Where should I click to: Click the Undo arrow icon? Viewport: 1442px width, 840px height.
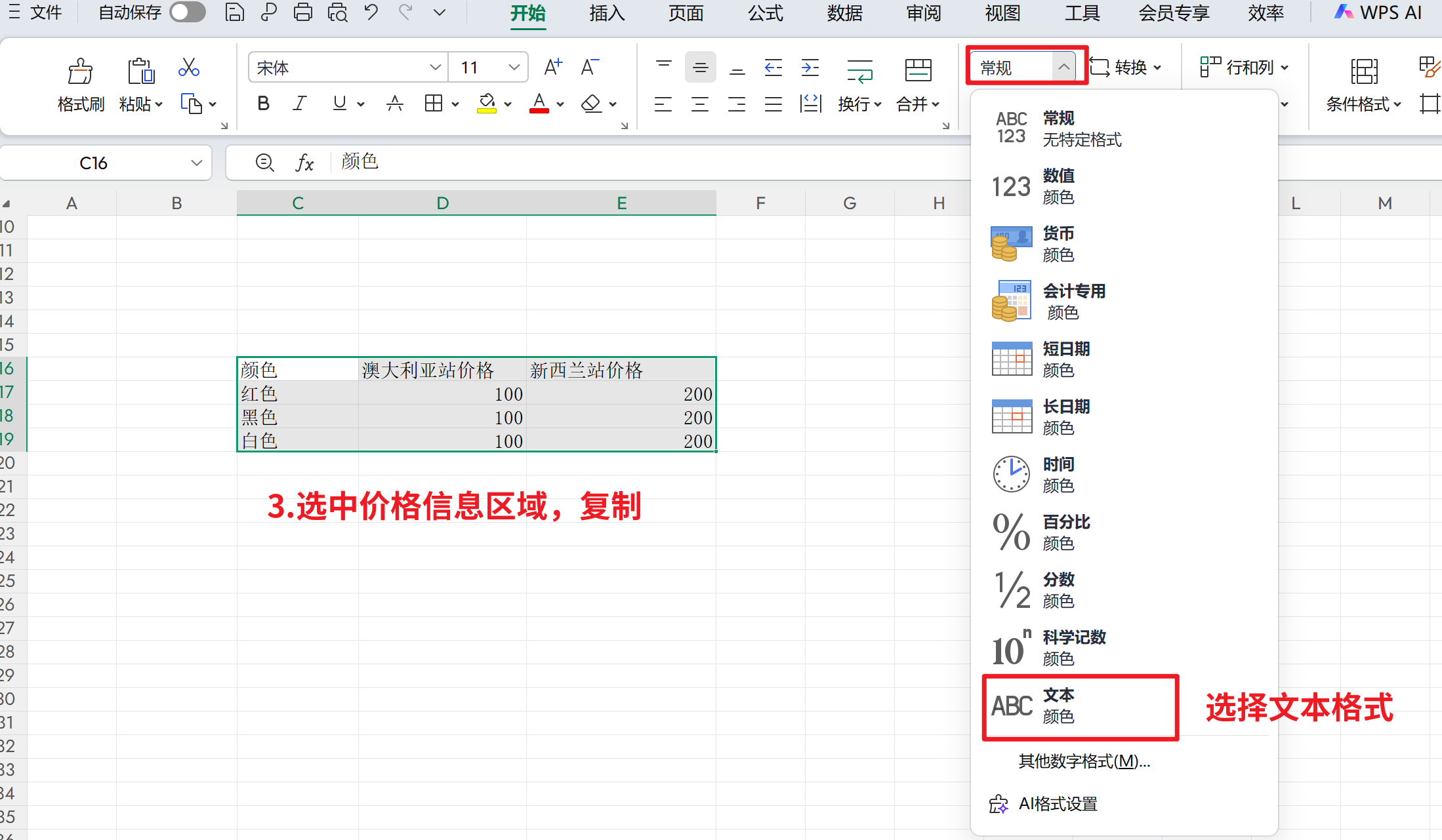tap(371, 12)
